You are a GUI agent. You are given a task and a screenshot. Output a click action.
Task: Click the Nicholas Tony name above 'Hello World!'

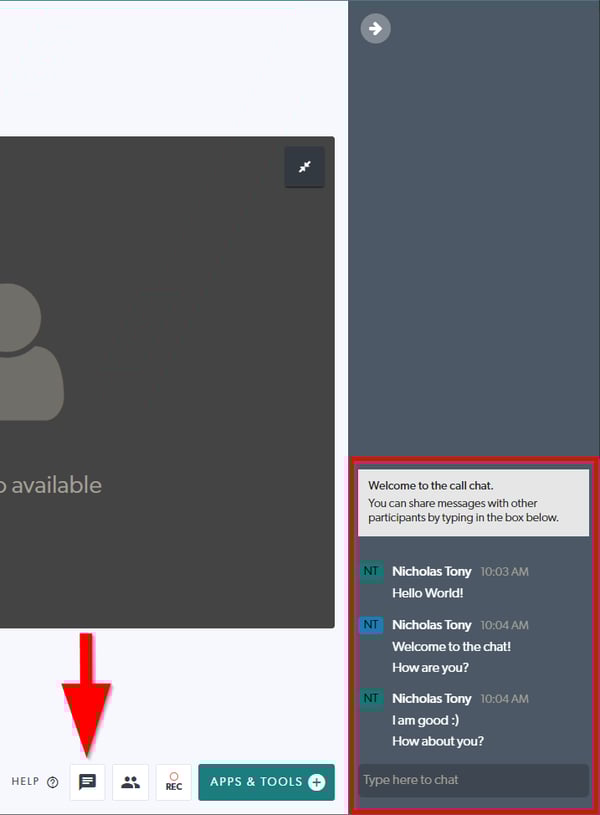[432, 571]
